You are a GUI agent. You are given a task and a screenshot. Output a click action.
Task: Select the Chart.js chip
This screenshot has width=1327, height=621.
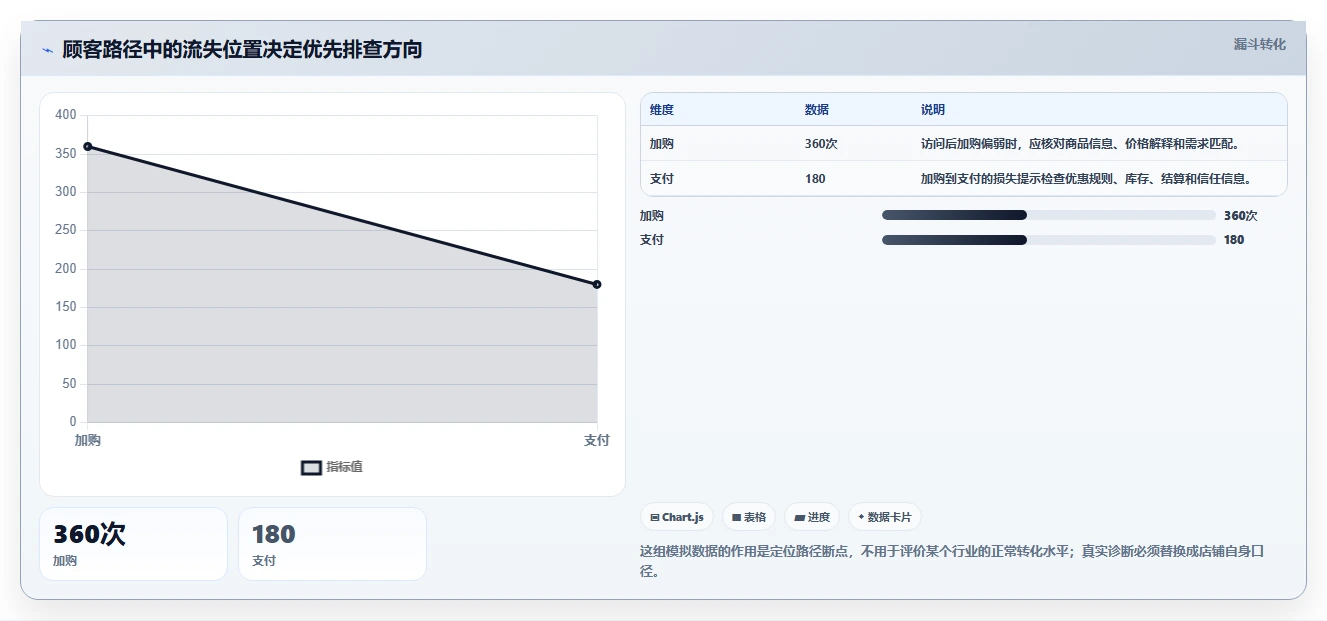point(677,517)
